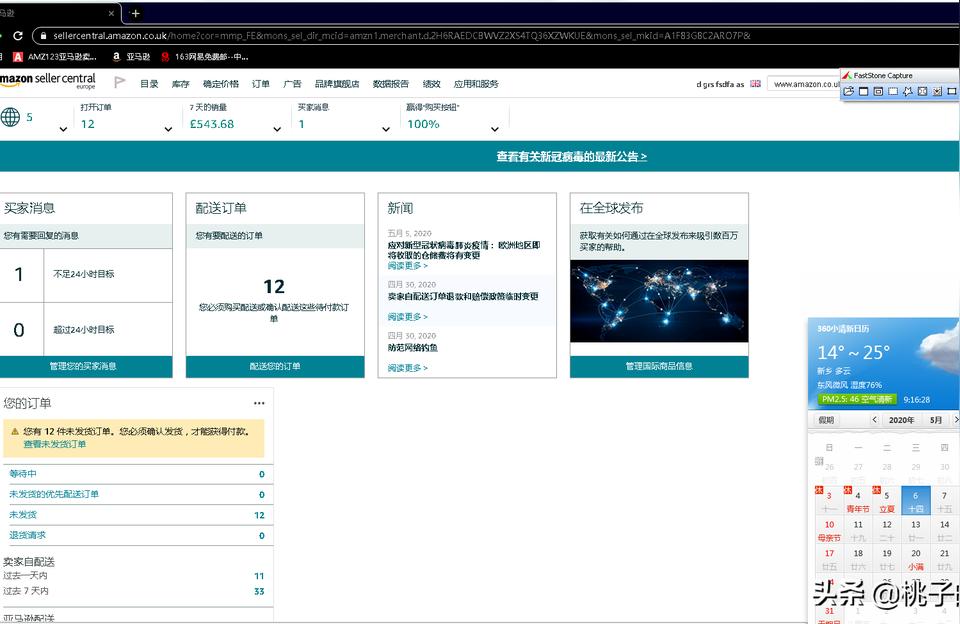The width and height of the screenshot is (960, 624).
Task: Open the 未发货 orders link
Action: (23, 515)
